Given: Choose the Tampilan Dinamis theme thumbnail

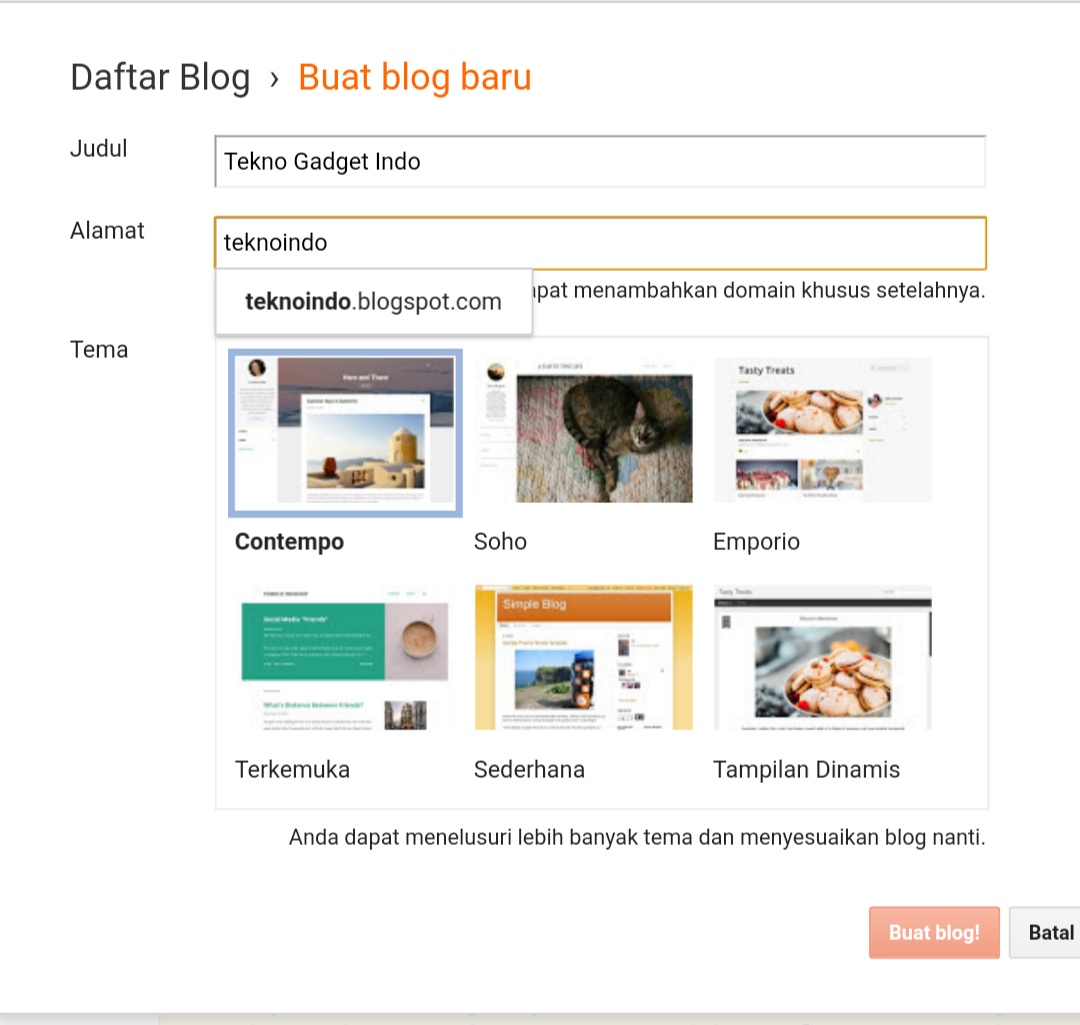Looking at the screenshot, I should pos(822,658).
